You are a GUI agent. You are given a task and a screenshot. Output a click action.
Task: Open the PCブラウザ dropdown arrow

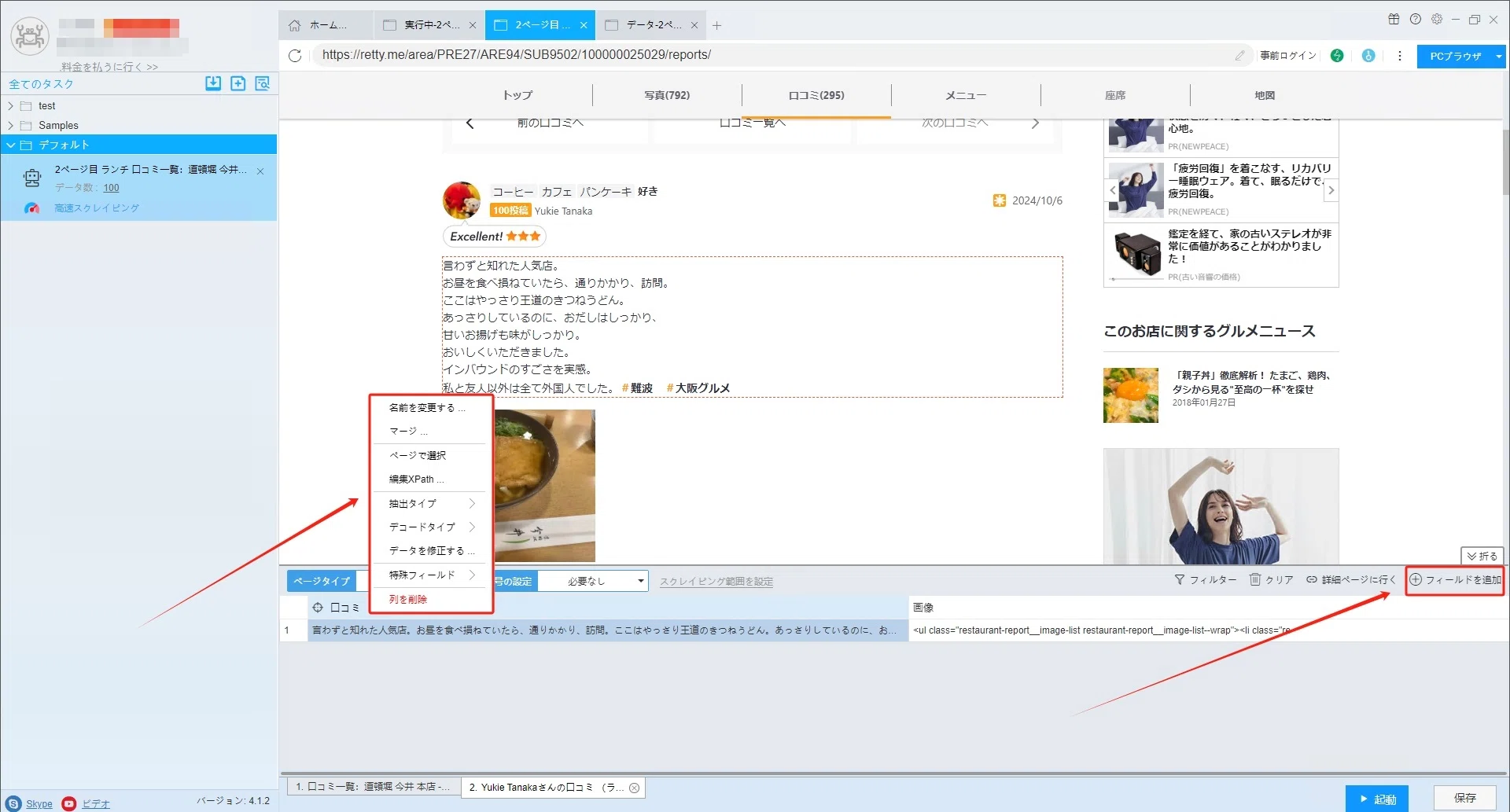point(1499,57)
